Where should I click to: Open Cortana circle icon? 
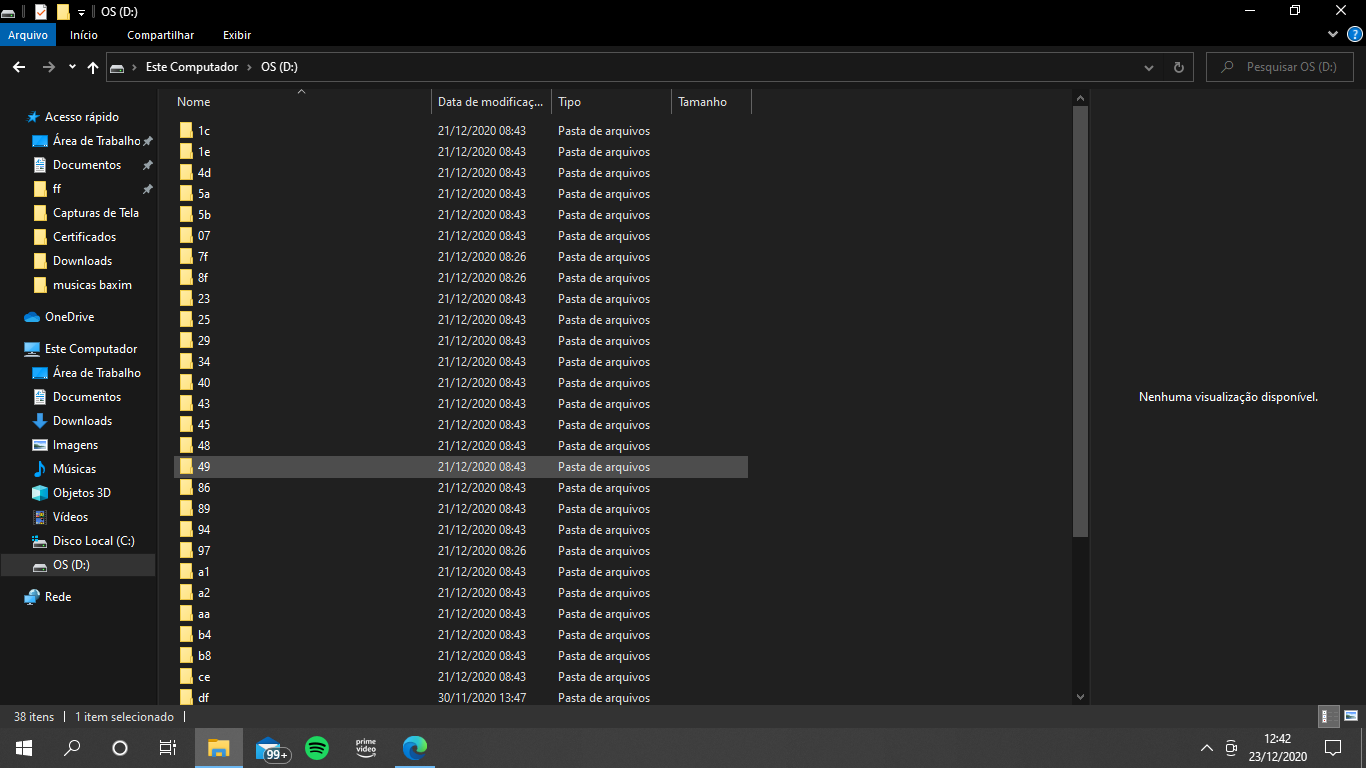point(120,748)
